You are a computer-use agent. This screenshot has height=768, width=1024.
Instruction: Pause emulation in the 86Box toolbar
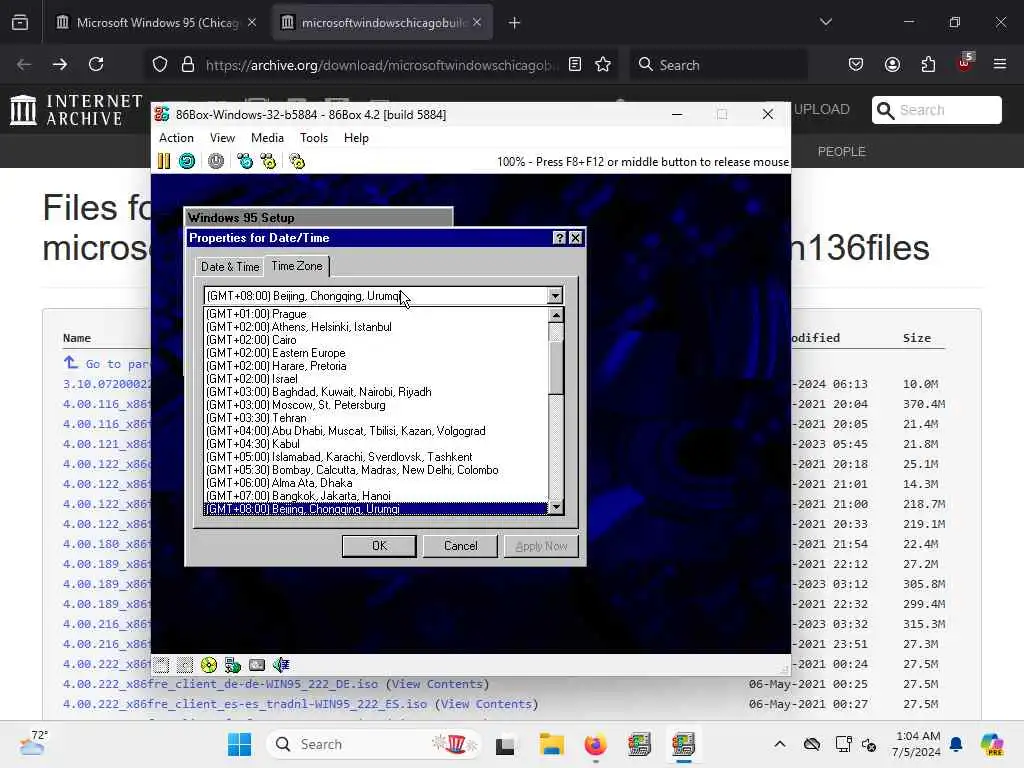point(164,161)
